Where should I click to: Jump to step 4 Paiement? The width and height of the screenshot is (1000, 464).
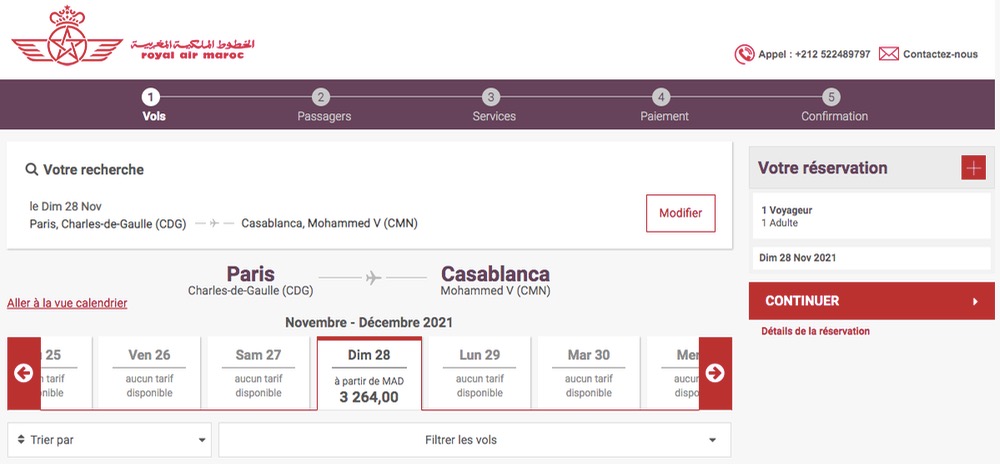pyautogui.click(x=664, y=106)
